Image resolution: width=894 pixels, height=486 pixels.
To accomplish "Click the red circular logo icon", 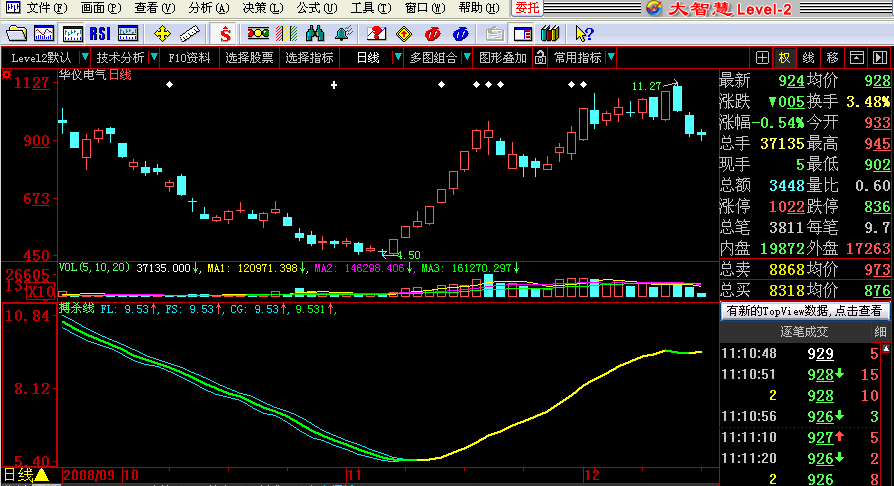I will point(433,34).
